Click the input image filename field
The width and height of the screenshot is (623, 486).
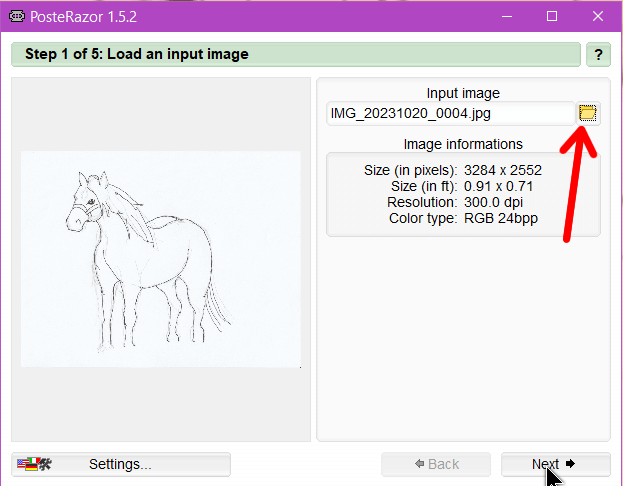pyautogui.click(x=450, y=114)
